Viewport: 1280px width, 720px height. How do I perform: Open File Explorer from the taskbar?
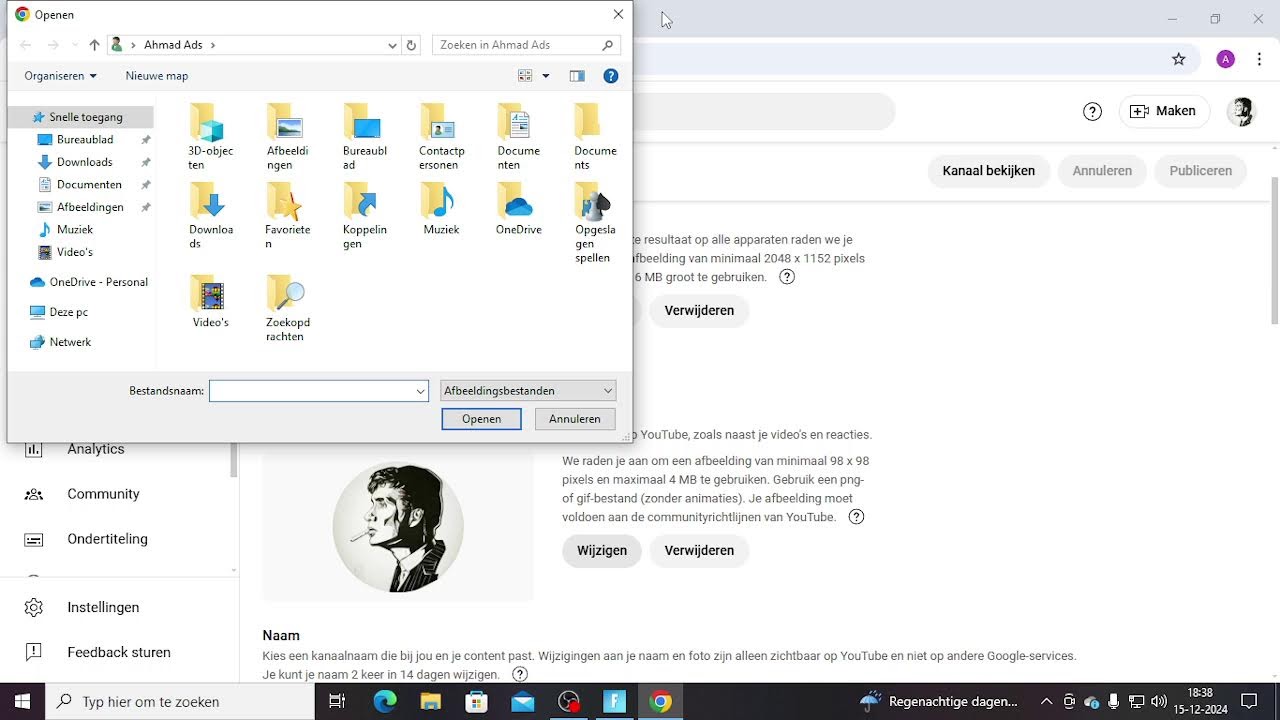(431, 701)
